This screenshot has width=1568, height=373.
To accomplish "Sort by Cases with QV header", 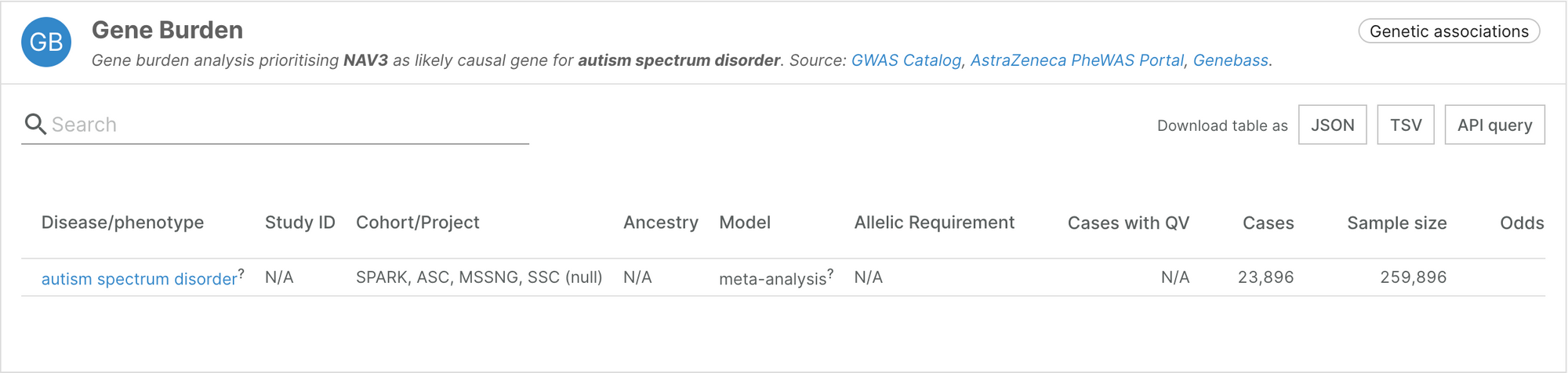I will (1128, 223).
